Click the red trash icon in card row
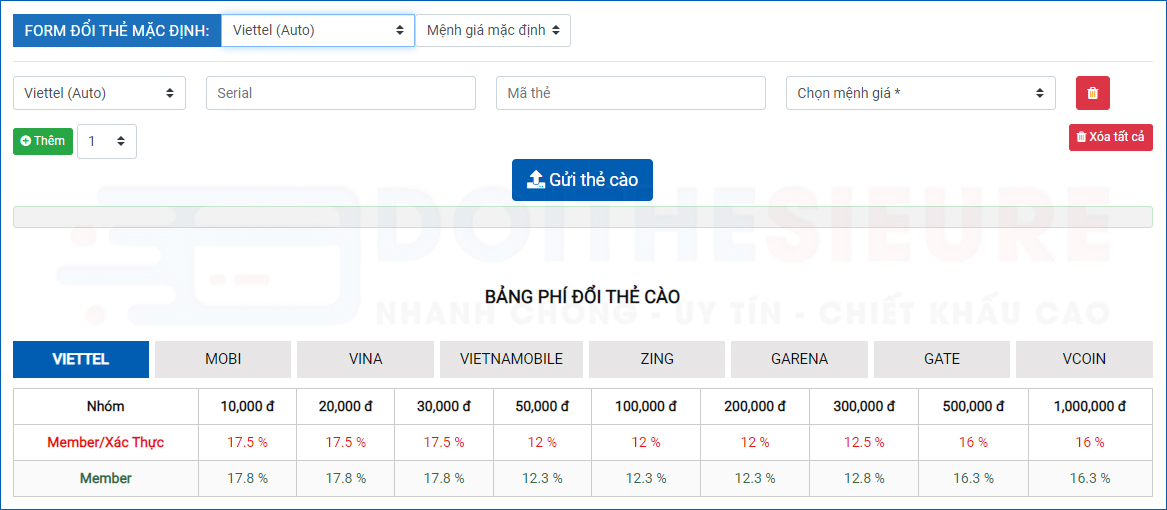This screenshot has width=1167, height=510. 1092,93
